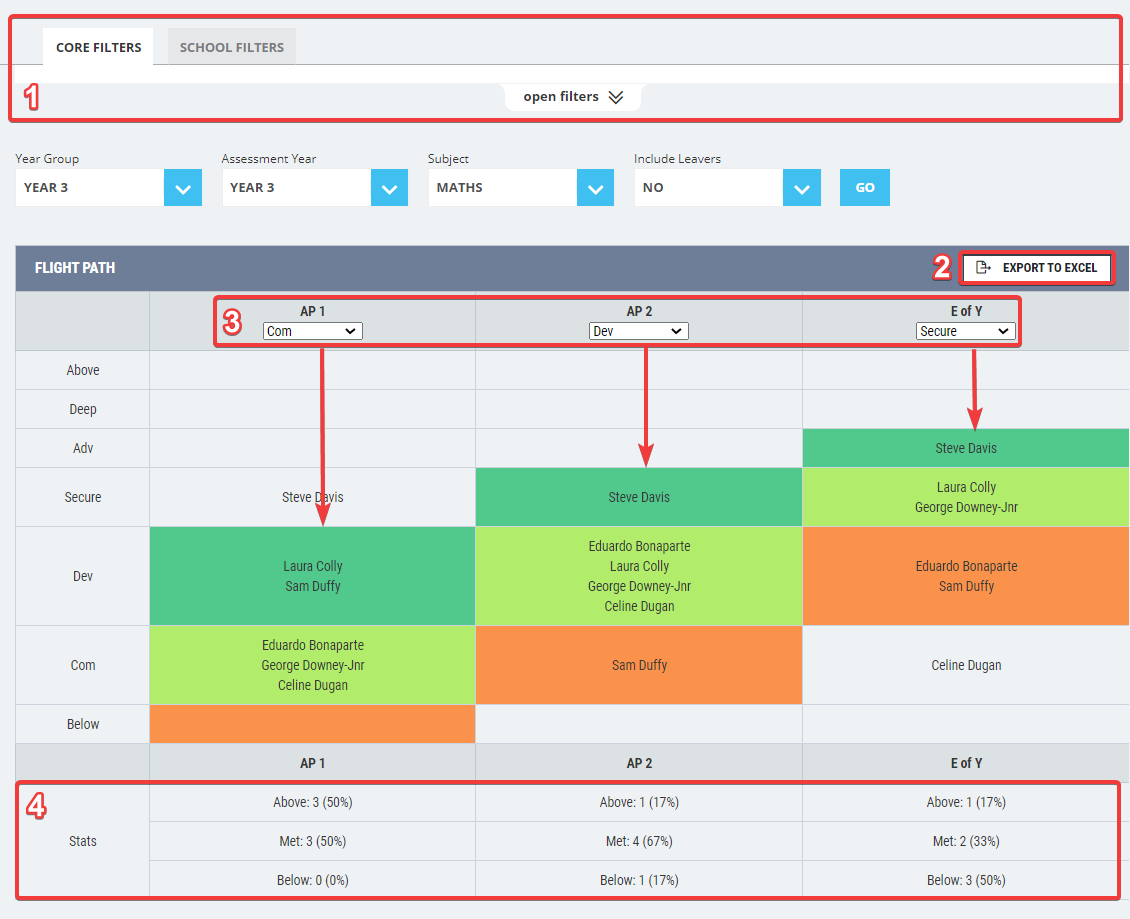Screen dimensions: 1130x919
Task: Click Laura Colly in the E of Y Secure cell
Action: click(966, 487)
